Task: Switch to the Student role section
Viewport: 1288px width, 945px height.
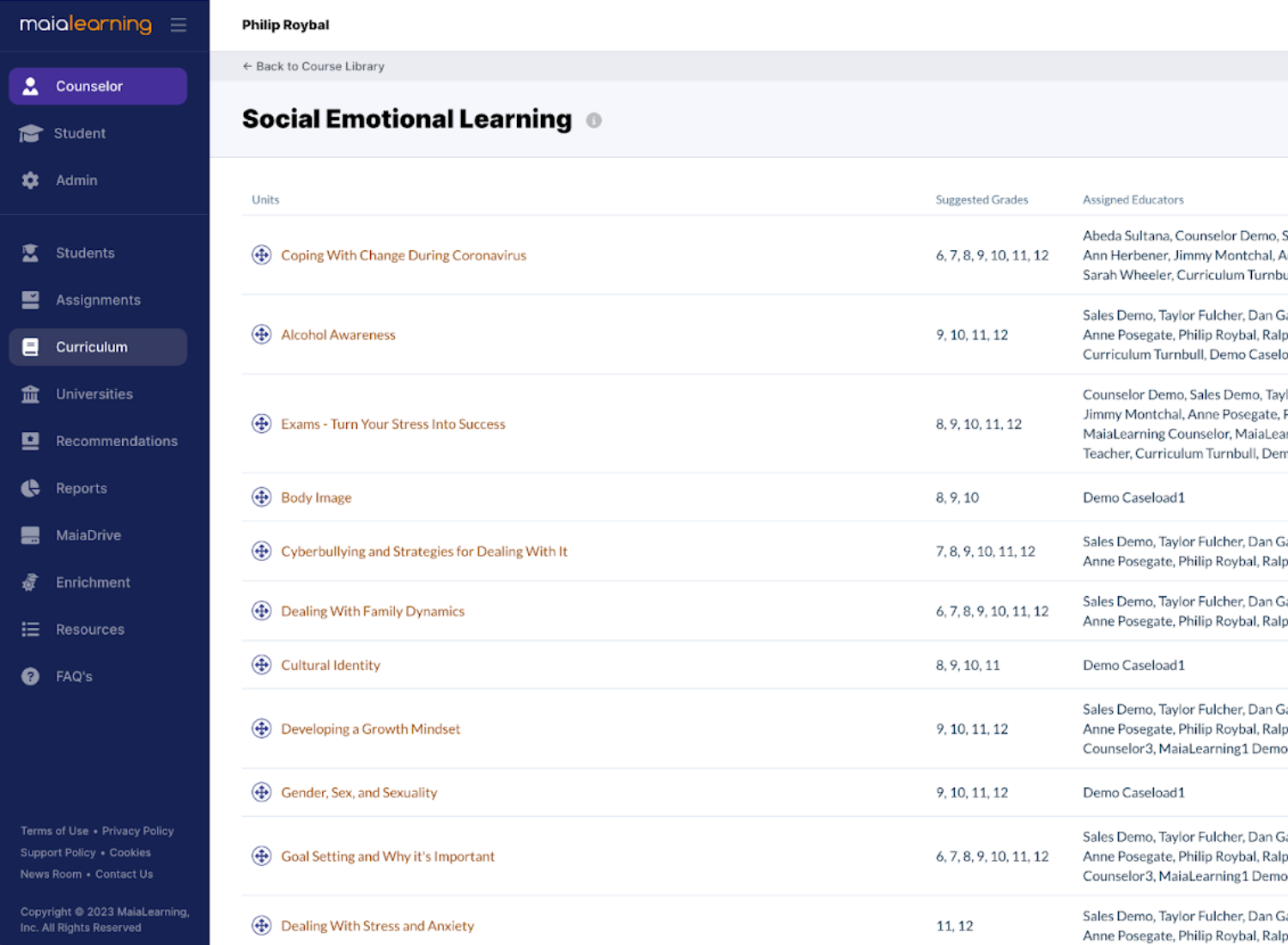Action: point(79,133)
